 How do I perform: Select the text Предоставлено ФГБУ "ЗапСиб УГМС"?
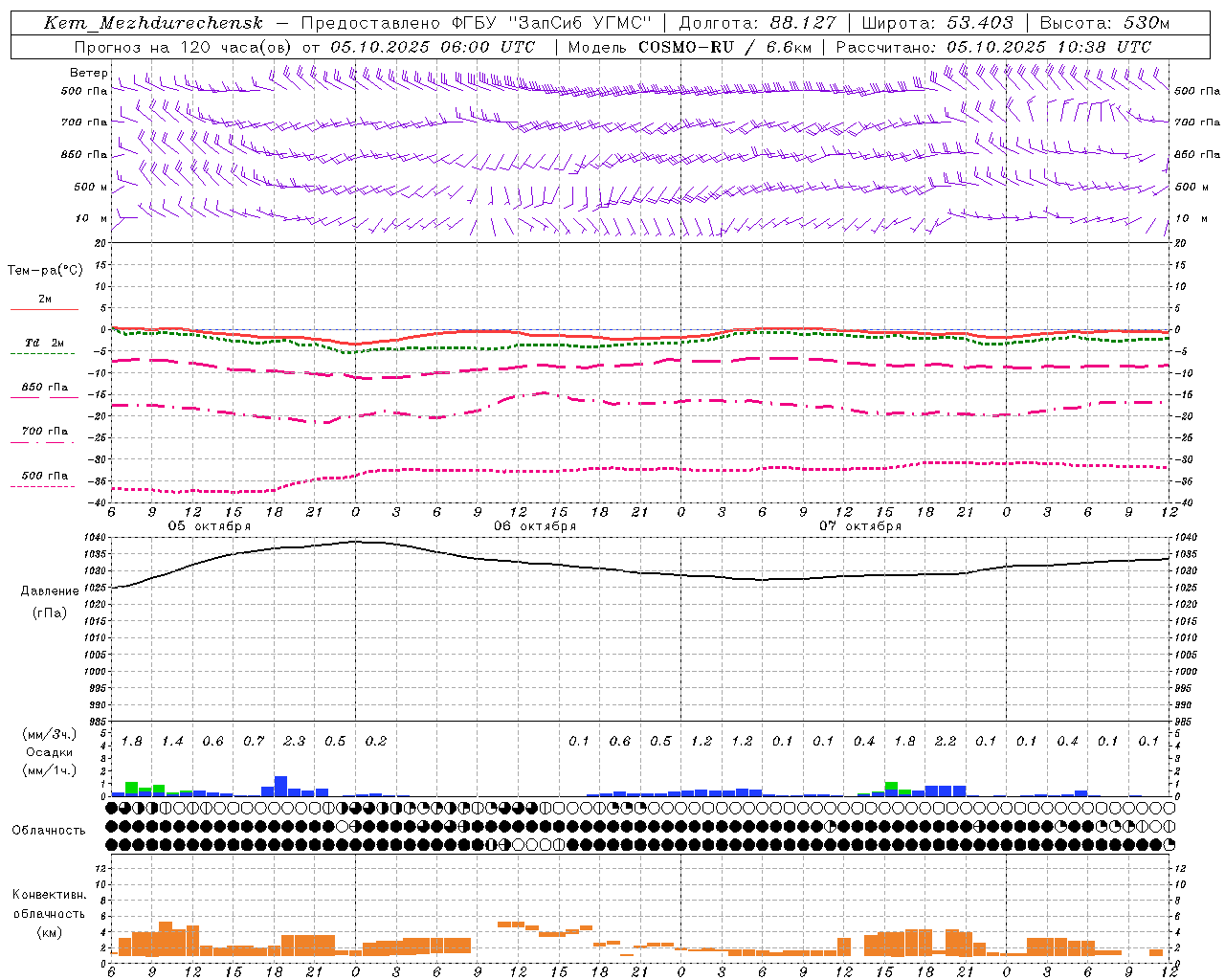[x=476, y=23]
